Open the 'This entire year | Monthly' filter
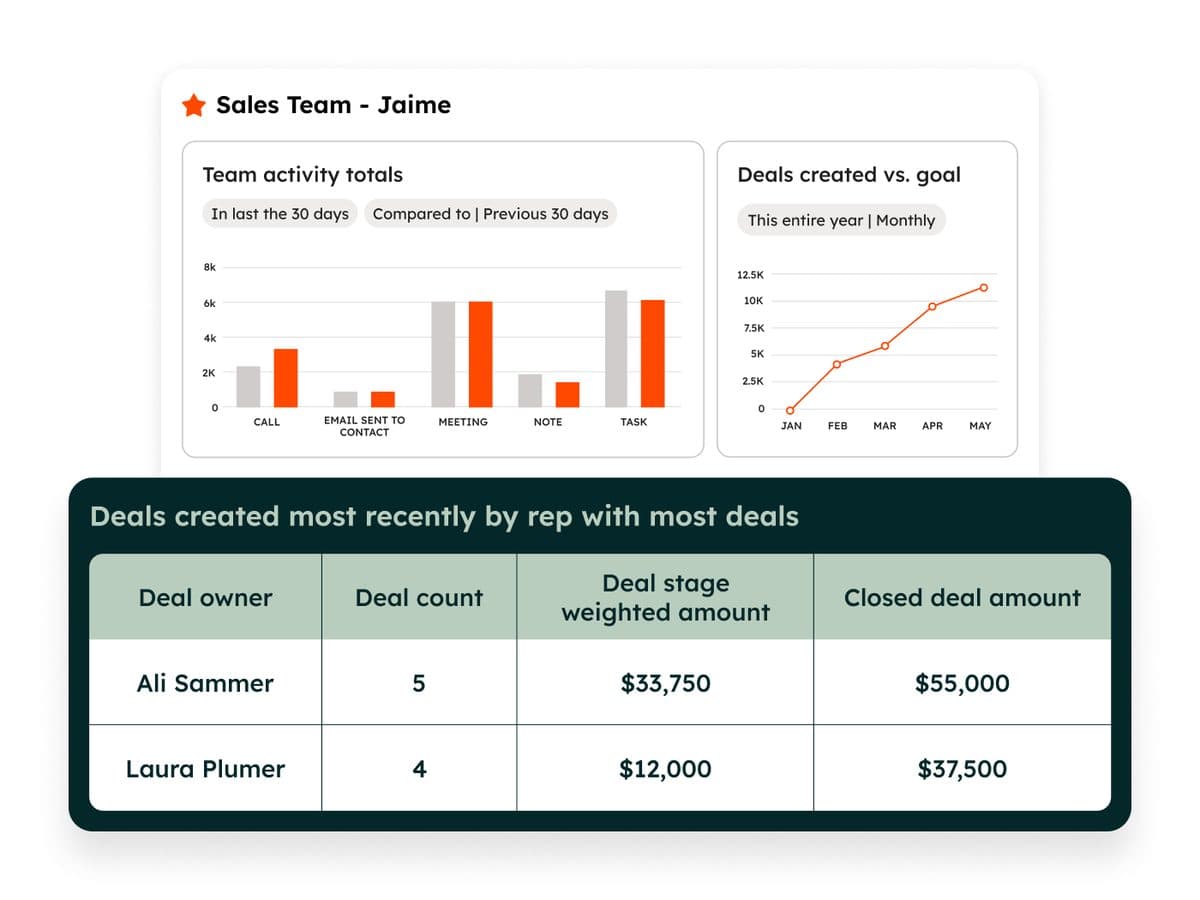This screenshot has height=900, width=1200. pos(841,220)
